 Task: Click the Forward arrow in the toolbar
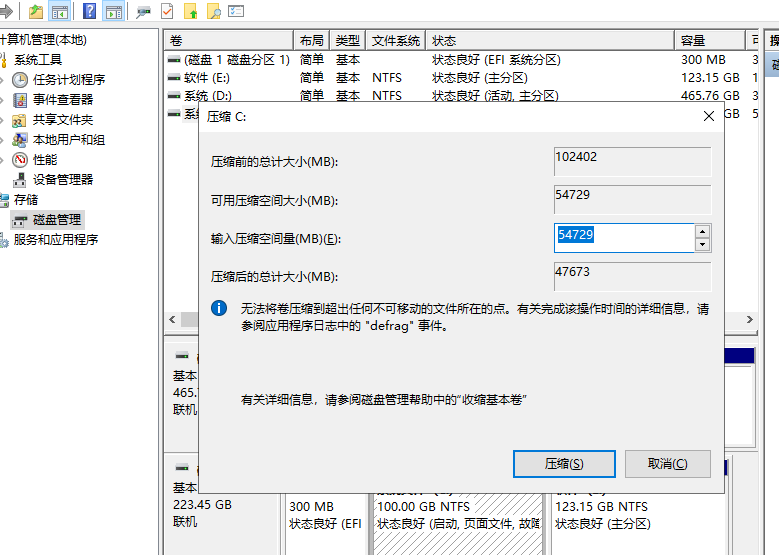point(7,12)
